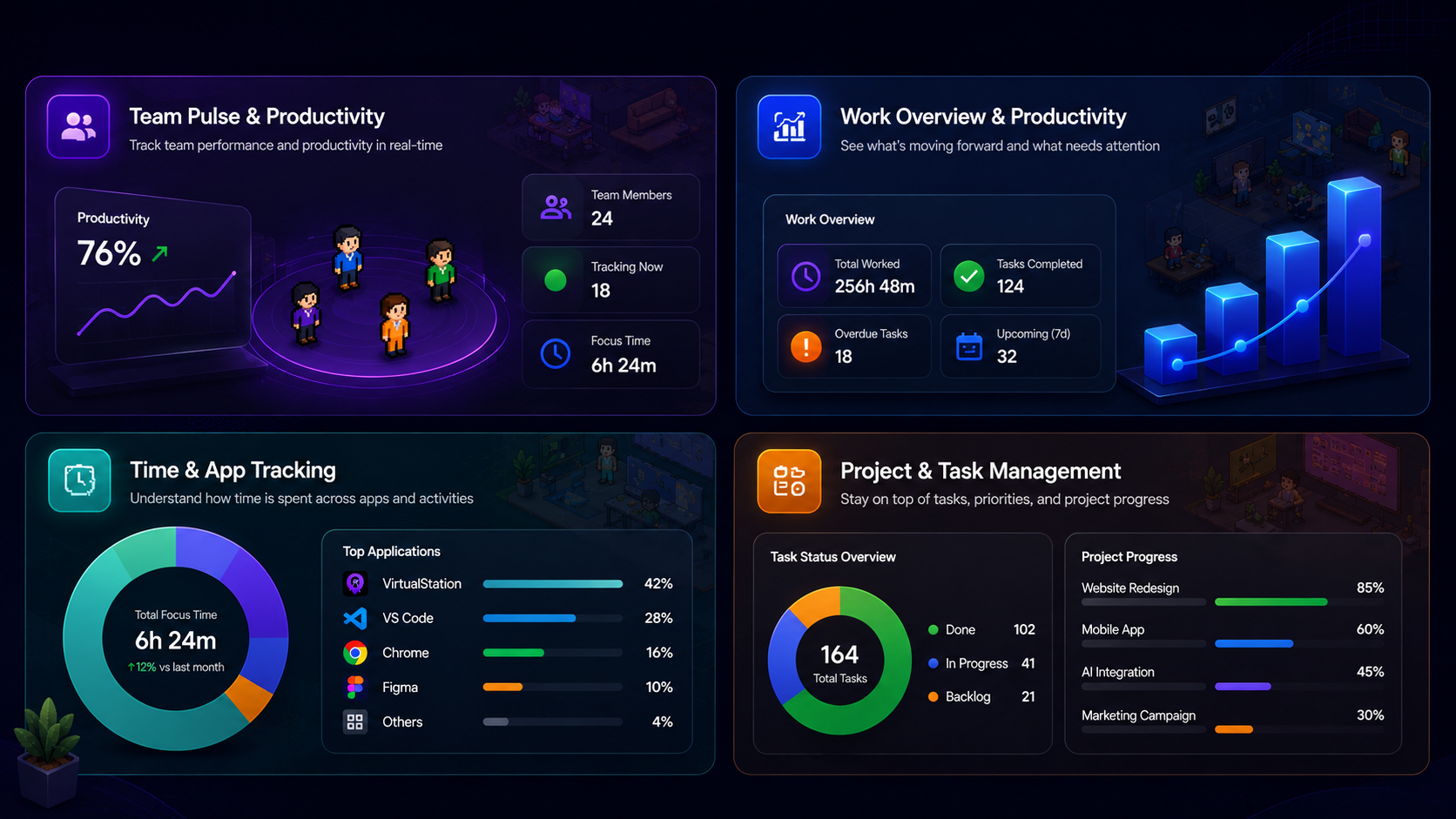Viewport: 1456px width, 819px height.
Task: Click the Project & Task Management orange icon
Action: 789,481
